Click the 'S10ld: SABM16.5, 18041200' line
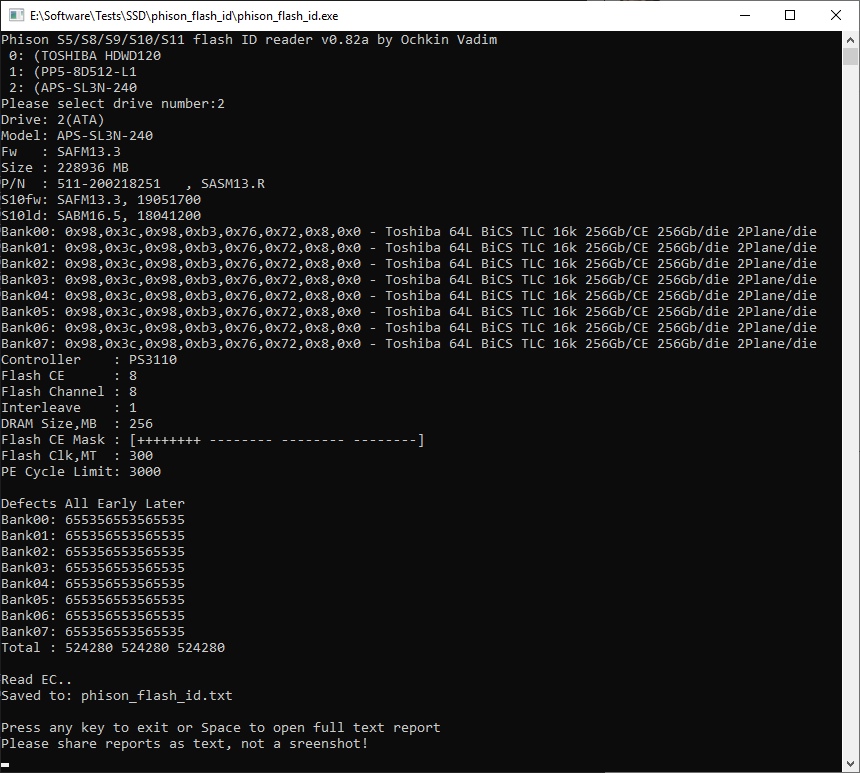The image size is (860, 773). click(101, 216)
